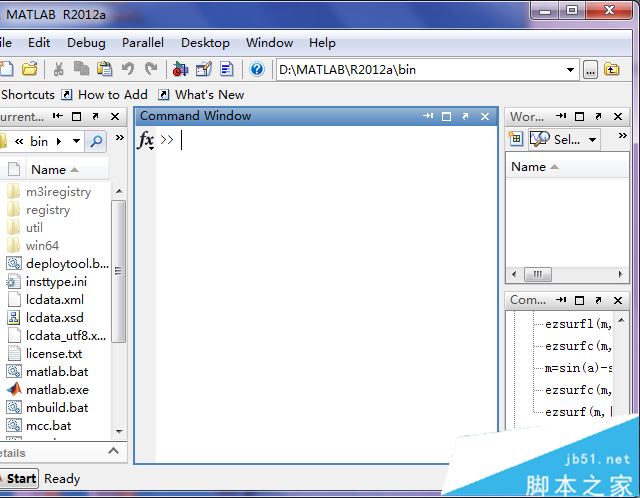This screenshot has width=640, height=498.
Task: Create new variable in Workspace panel
Action: (x=516, y=139)
